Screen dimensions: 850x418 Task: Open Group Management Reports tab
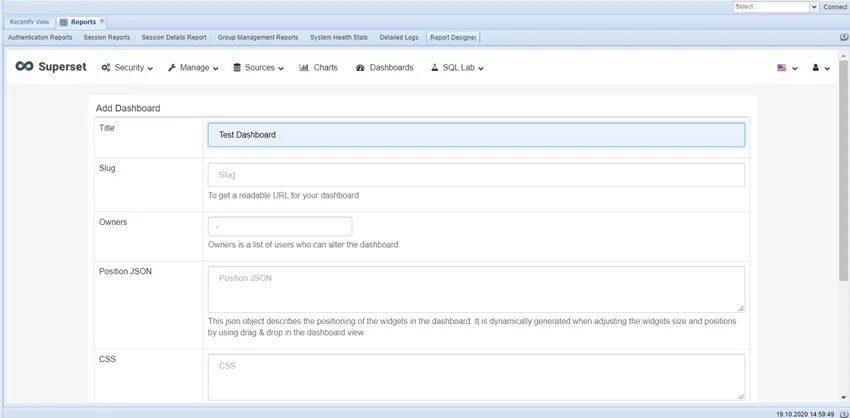tap(258, 37)
